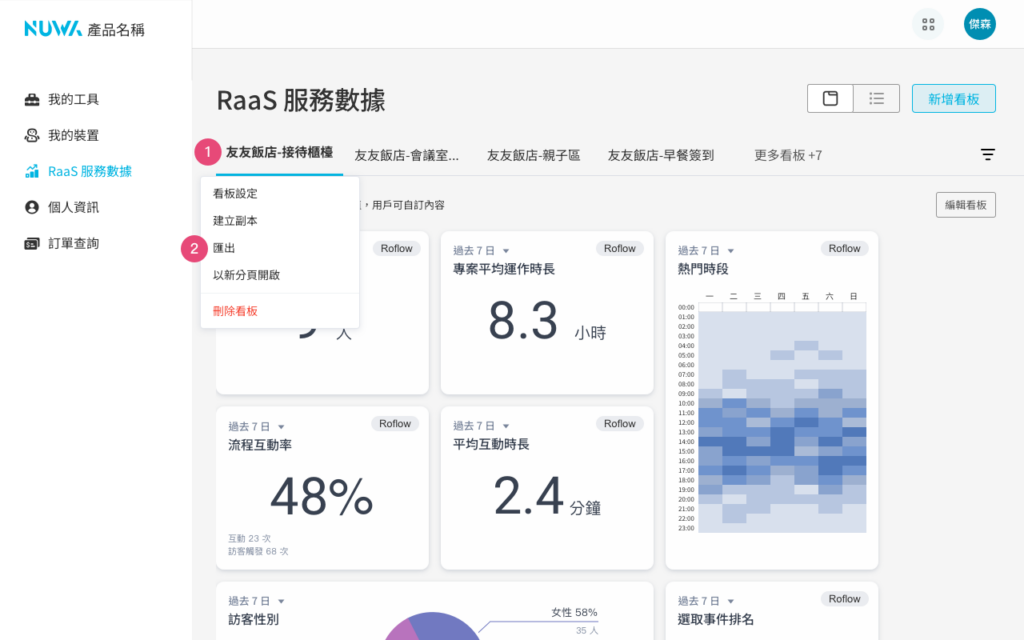The height and width of the screenshot is (640, 1024).
Task: Click the 個人資訊 person icon
Action: (x=31, y=208)
